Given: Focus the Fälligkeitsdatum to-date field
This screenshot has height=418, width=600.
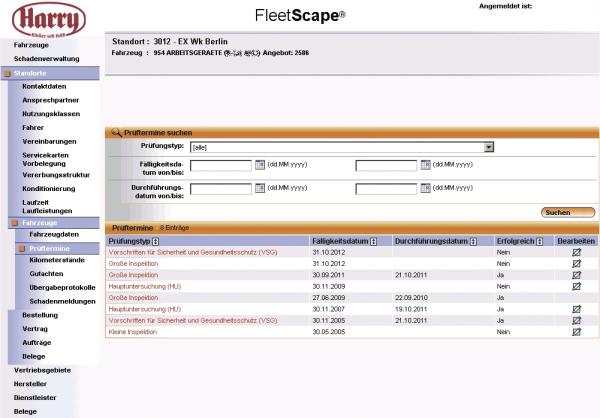Looking at the screenshot, I should coord(386,165).
